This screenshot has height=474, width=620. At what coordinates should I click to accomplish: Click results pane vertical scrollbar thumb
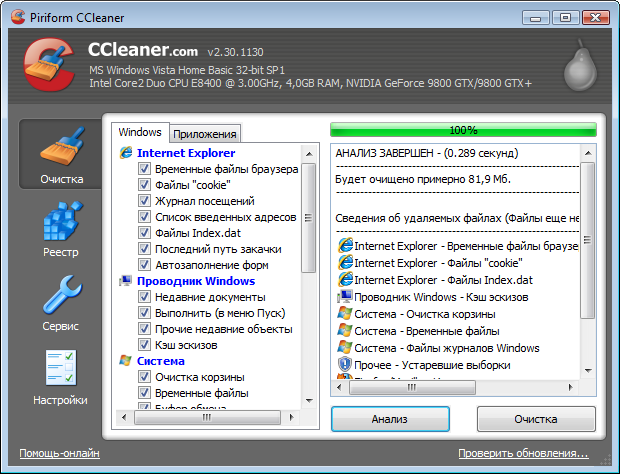[x=588, y=240]
